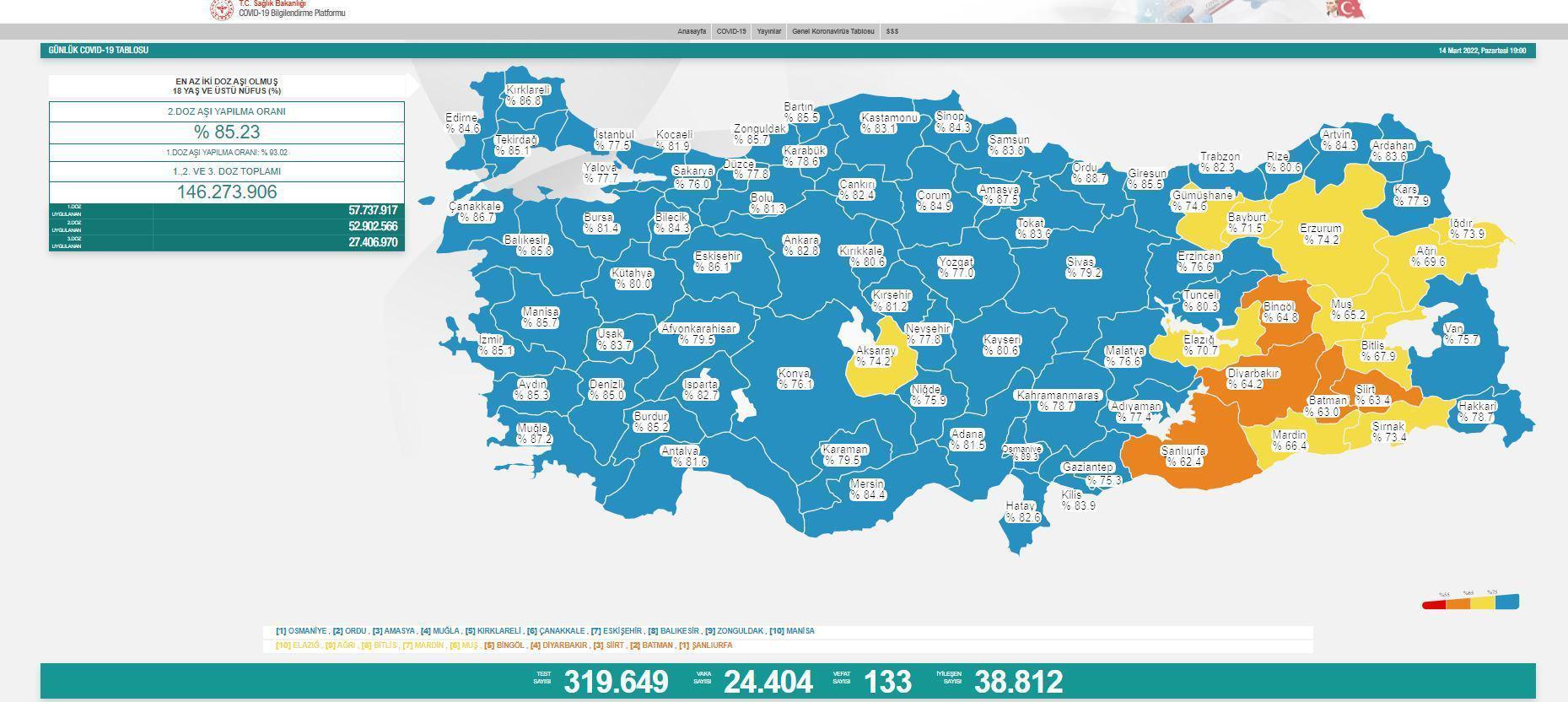
Task: Click the Artvin % 84.3 map label
Action: tap(1338, 140)
